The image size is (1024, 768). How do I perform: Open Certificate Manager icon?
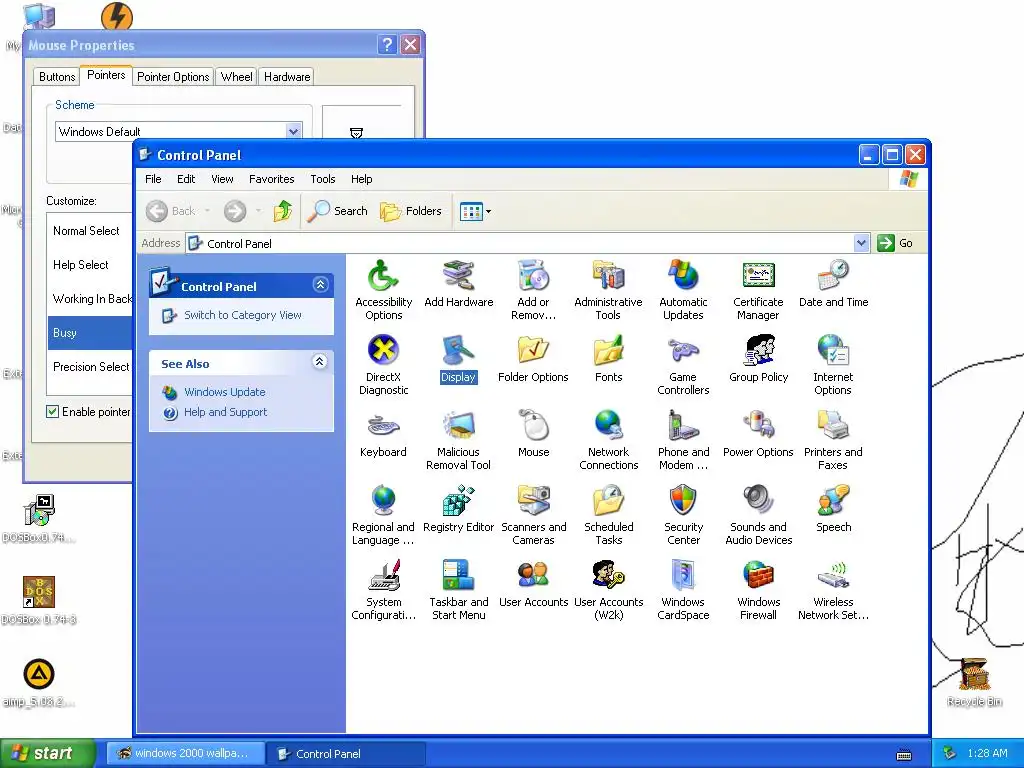758,290
